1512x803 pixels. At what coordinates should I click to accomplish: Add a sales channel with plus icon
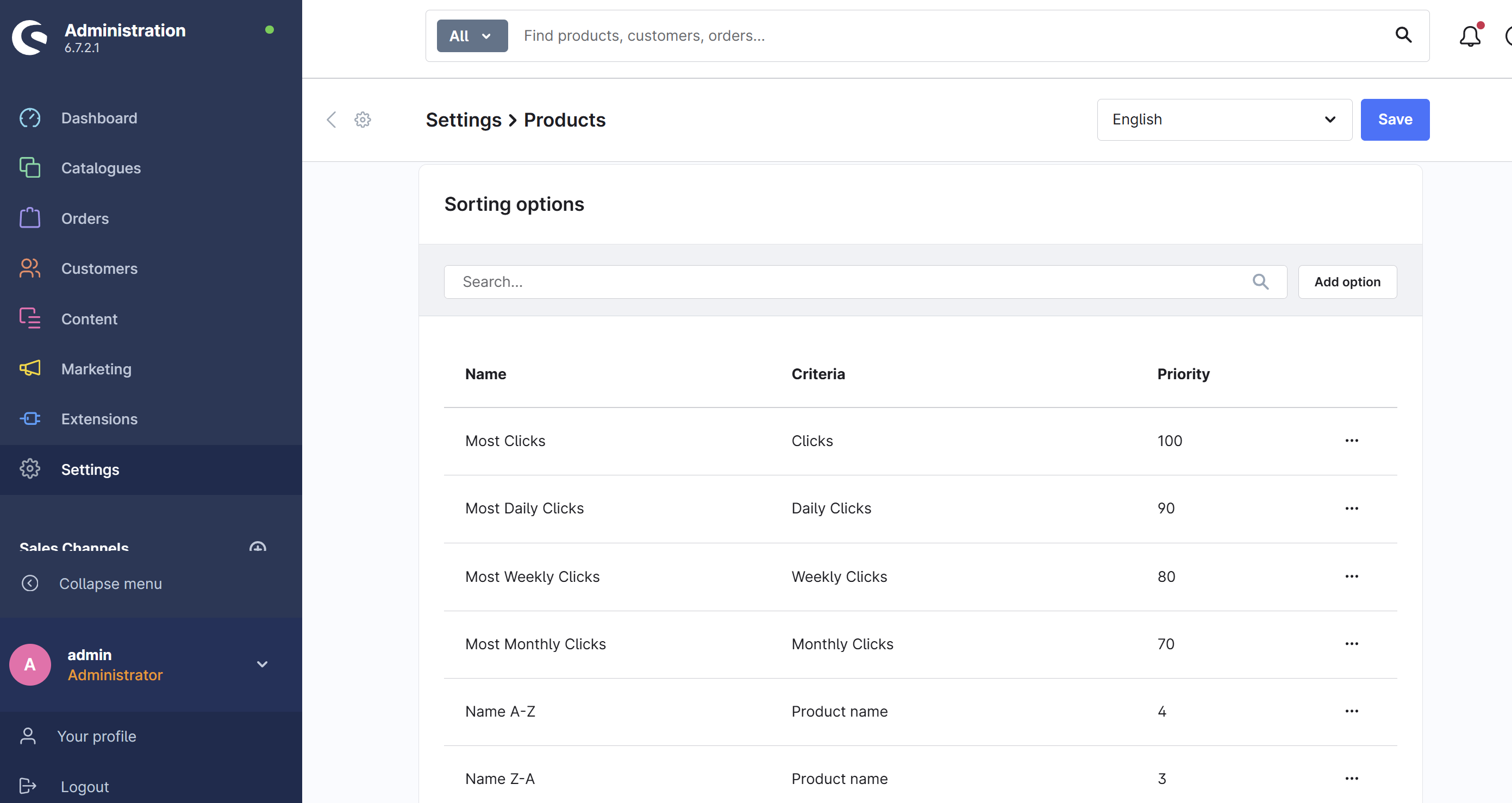257,547
